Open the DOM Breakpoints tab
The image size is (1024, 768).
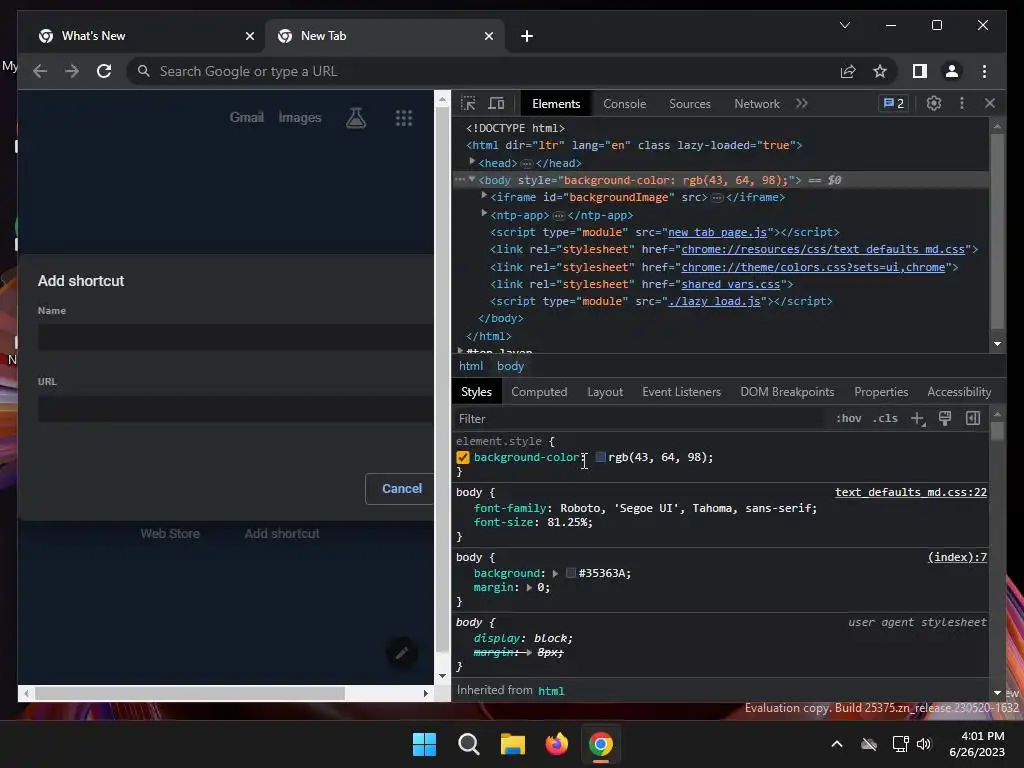(787, 392)
